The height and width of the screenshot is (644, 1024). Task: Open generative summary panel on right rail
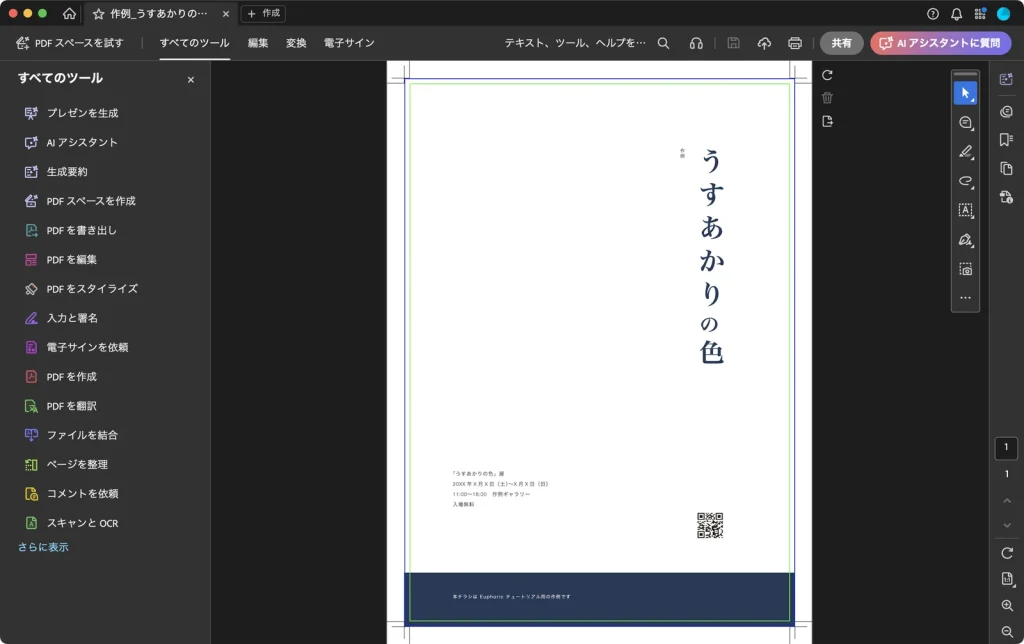click(x=1006, y=80)
